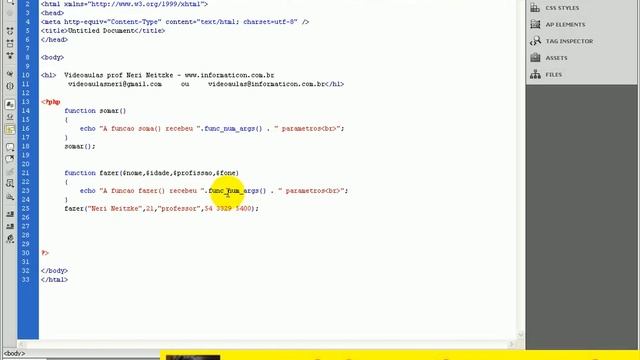The height and width of the screenshot is (360, 640).
Task: Click the Collapse Selection icon
Action: [x=10, y=43]
